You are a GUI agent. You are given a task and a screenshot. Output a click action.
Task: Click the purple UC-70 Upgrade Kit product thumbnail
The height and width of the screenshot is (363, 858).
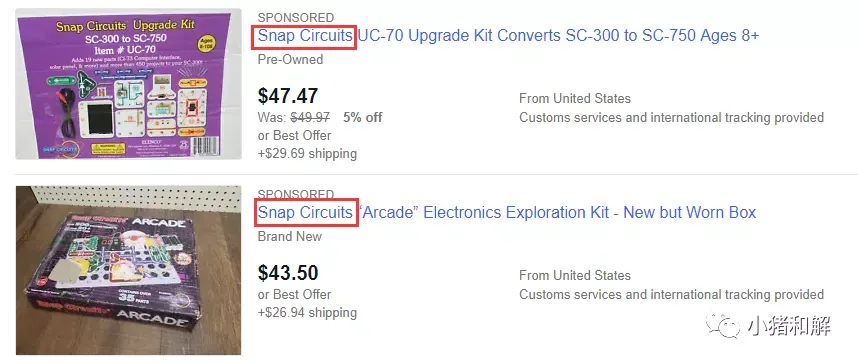point(129,84)
